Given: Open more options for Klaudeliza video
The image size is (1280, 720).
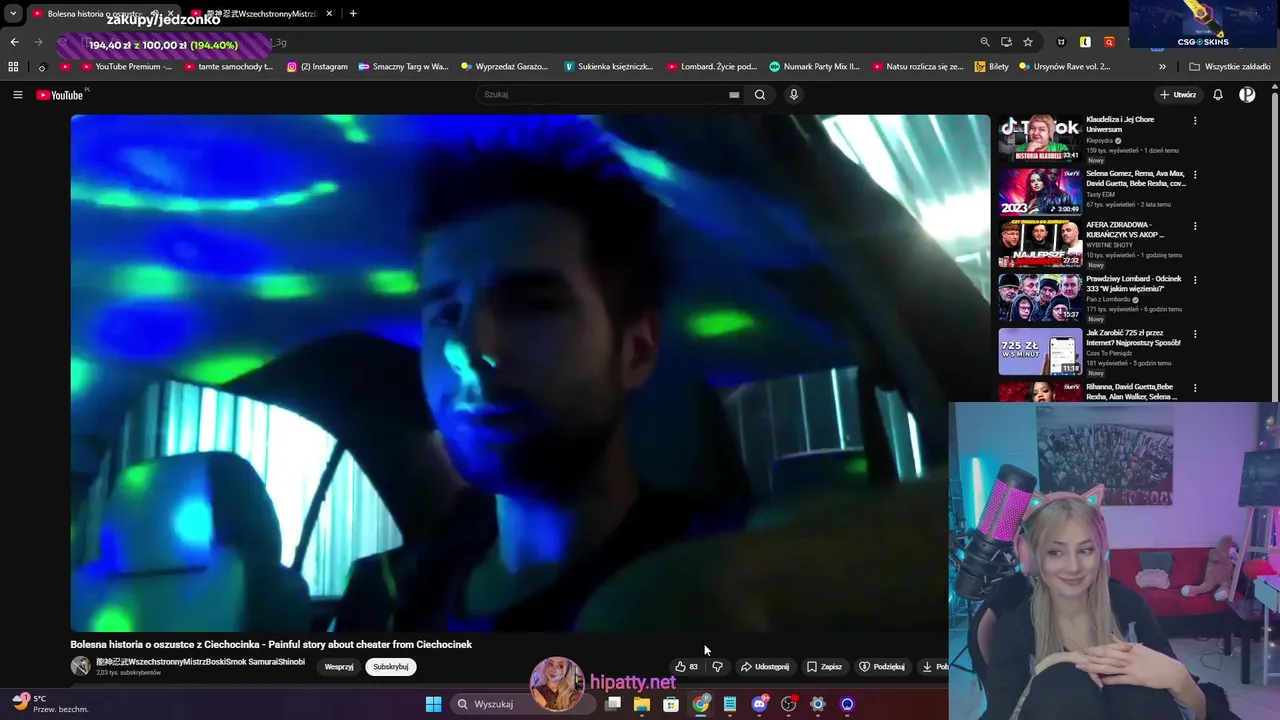Looking at the screenshot, I should [x=1195, y=121].
